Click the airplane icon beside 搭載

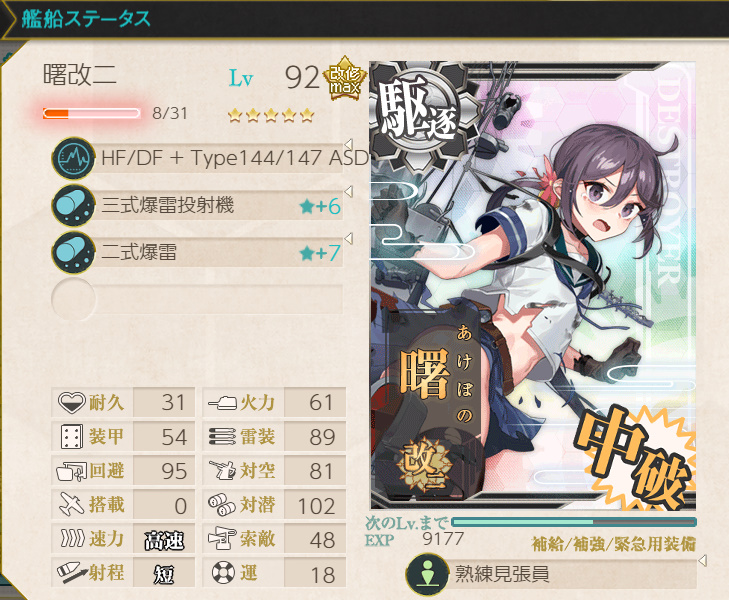[72, 505]
